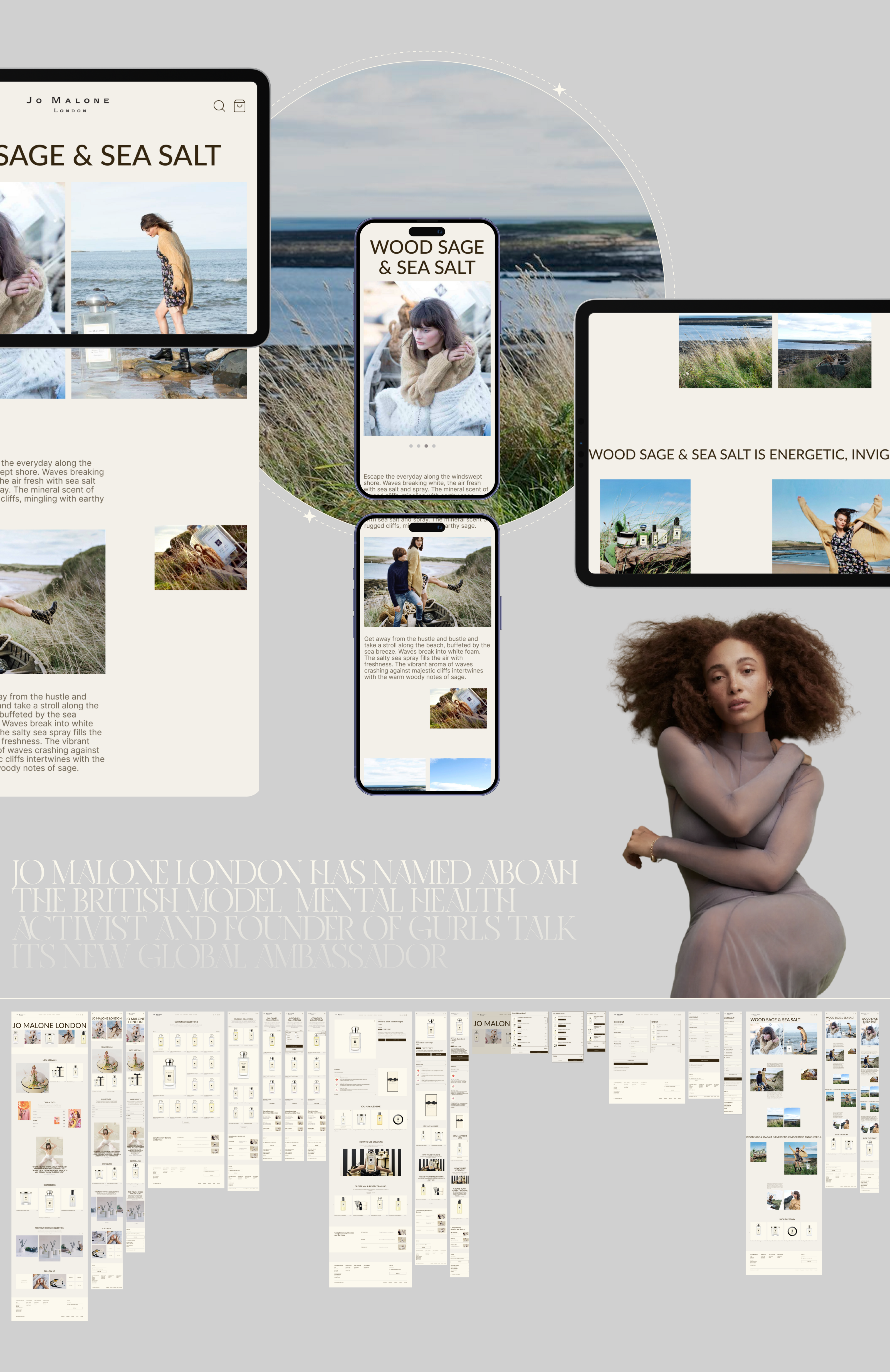Click the phone hero photo of woman in sweater
Viewport: 890px width, 1372px height.
(x=427, y=359)
